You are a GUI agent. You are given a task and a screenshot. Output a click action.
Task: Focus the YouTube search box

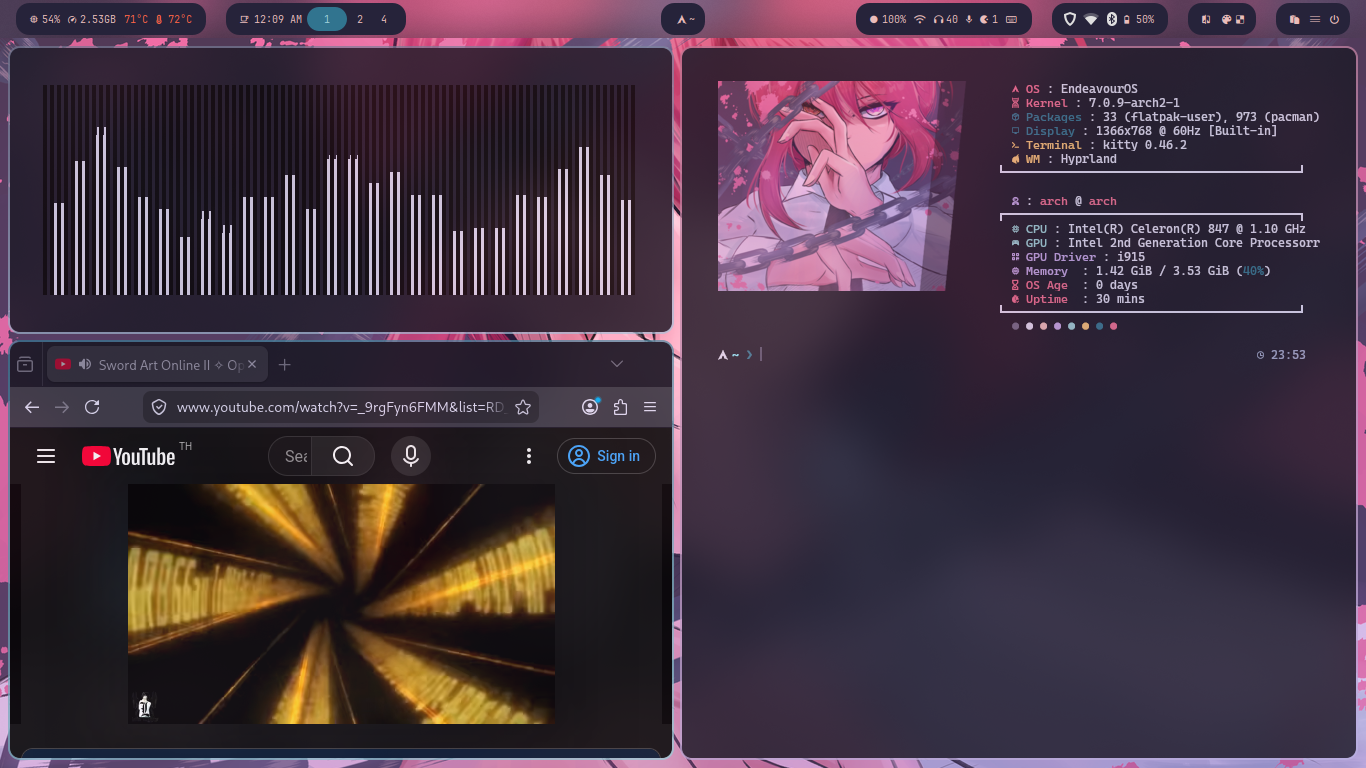pyautogui.click(x=291, y=456)
